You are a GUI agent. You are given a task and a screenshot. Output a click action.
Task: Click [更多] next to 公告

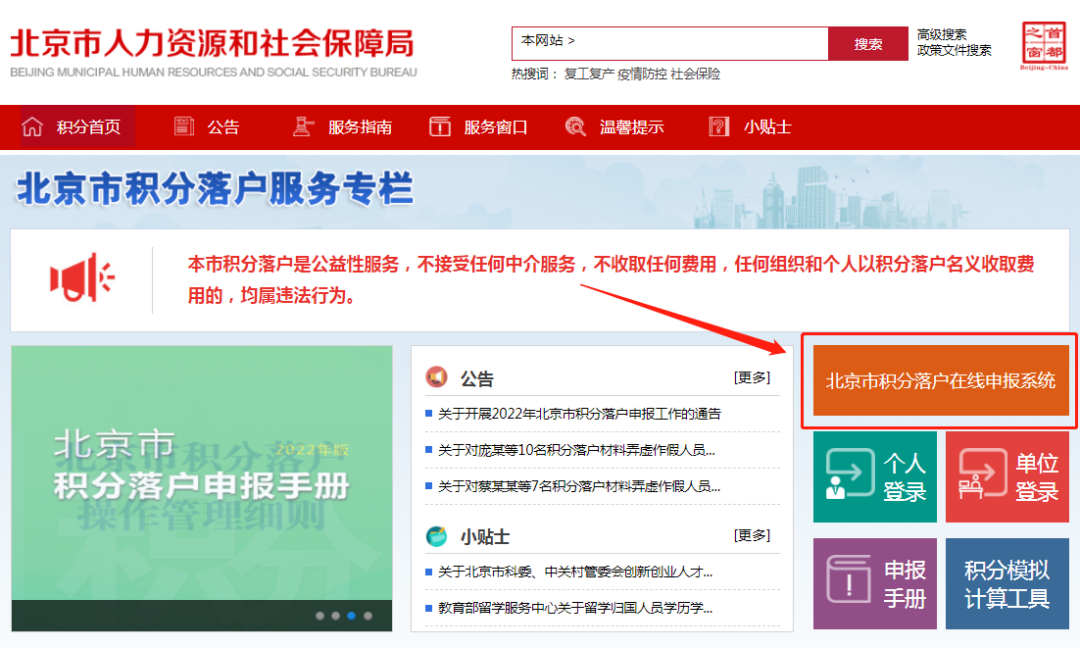[x=752, y=377]
